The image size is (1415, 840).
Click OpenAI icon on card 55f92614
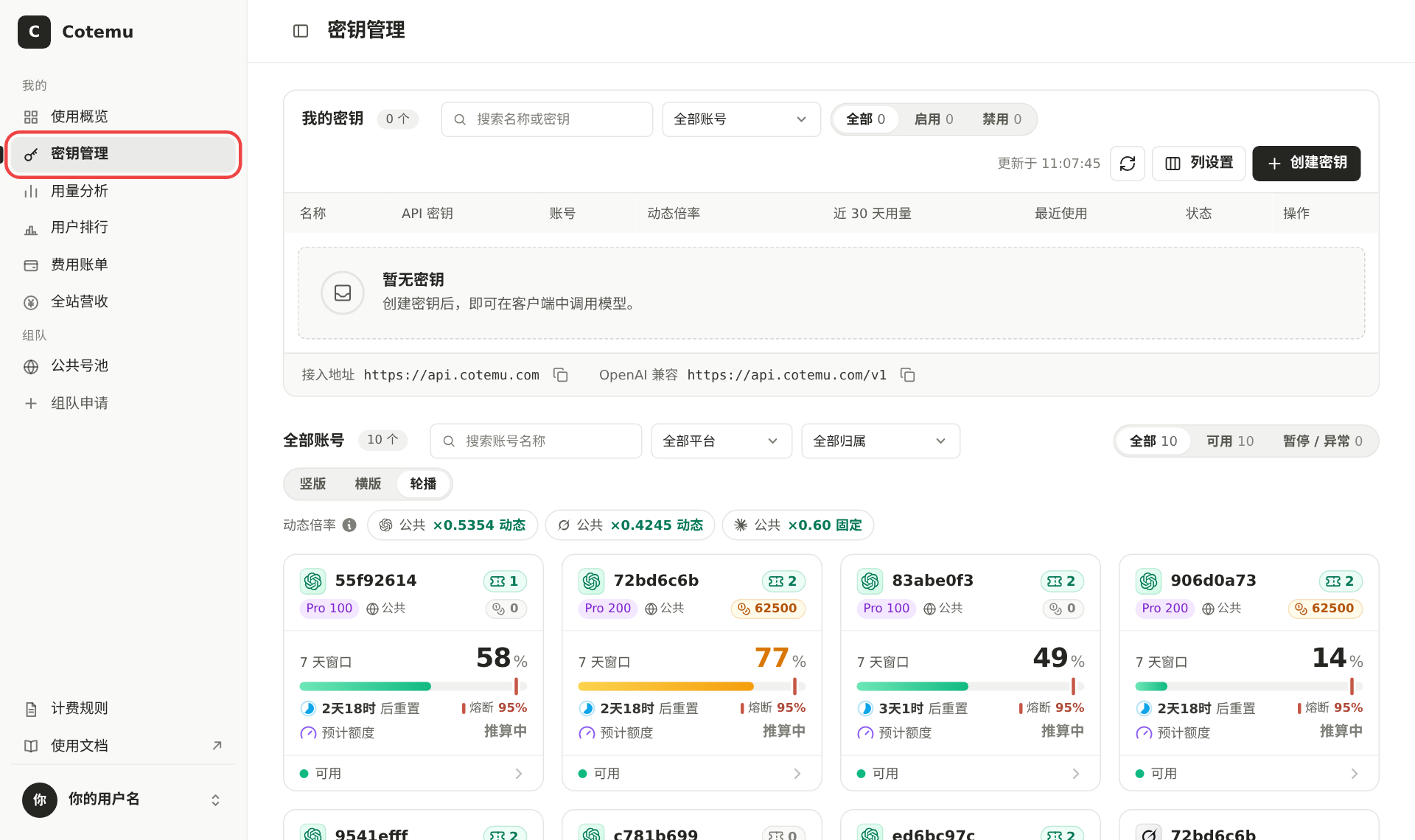pos(312,581)
